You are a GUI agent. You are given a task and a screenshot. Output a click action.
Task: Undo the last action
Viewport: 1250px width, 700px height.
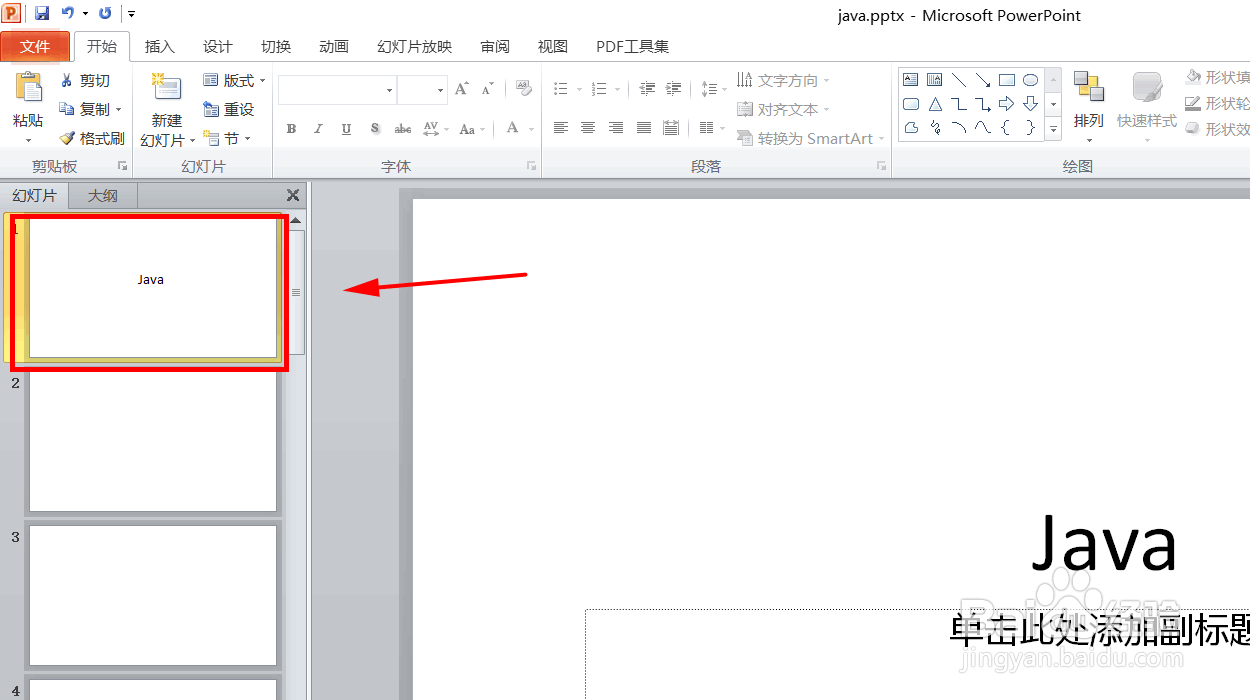[x=68, y=13]
